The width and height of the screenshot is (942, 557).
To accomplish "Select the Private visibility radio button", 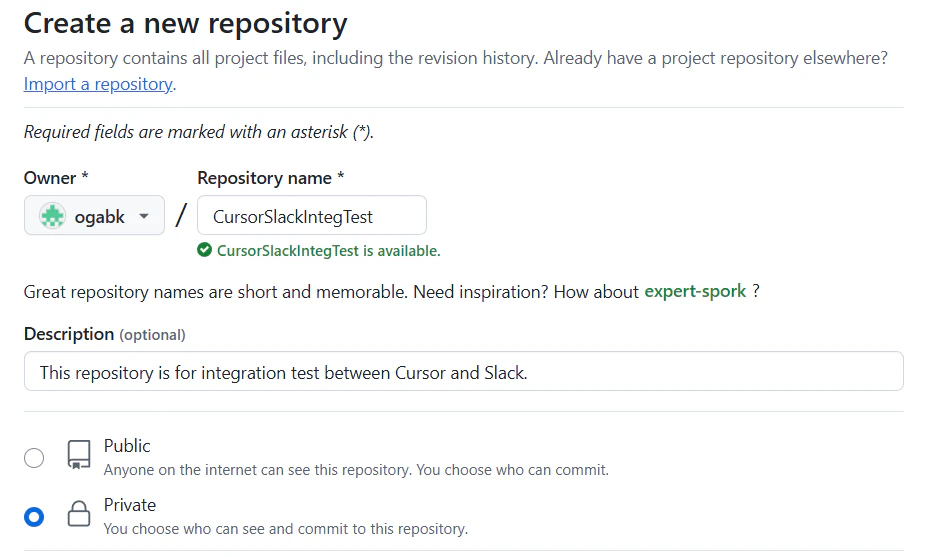I will pyautogui.click(x=34, y=516).
